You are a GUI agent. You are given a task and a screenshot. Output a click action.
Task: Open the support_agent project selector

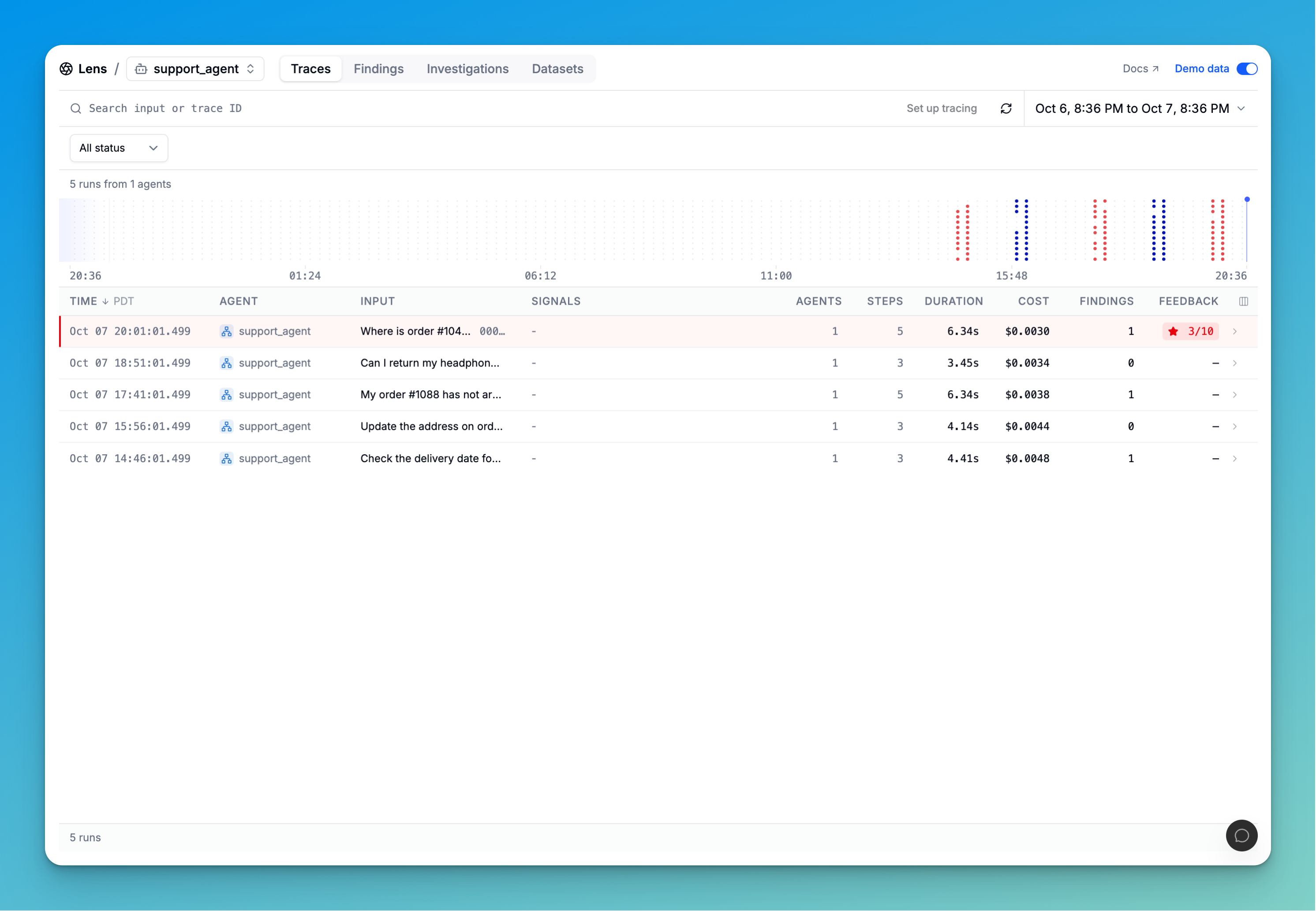(195, 69)
